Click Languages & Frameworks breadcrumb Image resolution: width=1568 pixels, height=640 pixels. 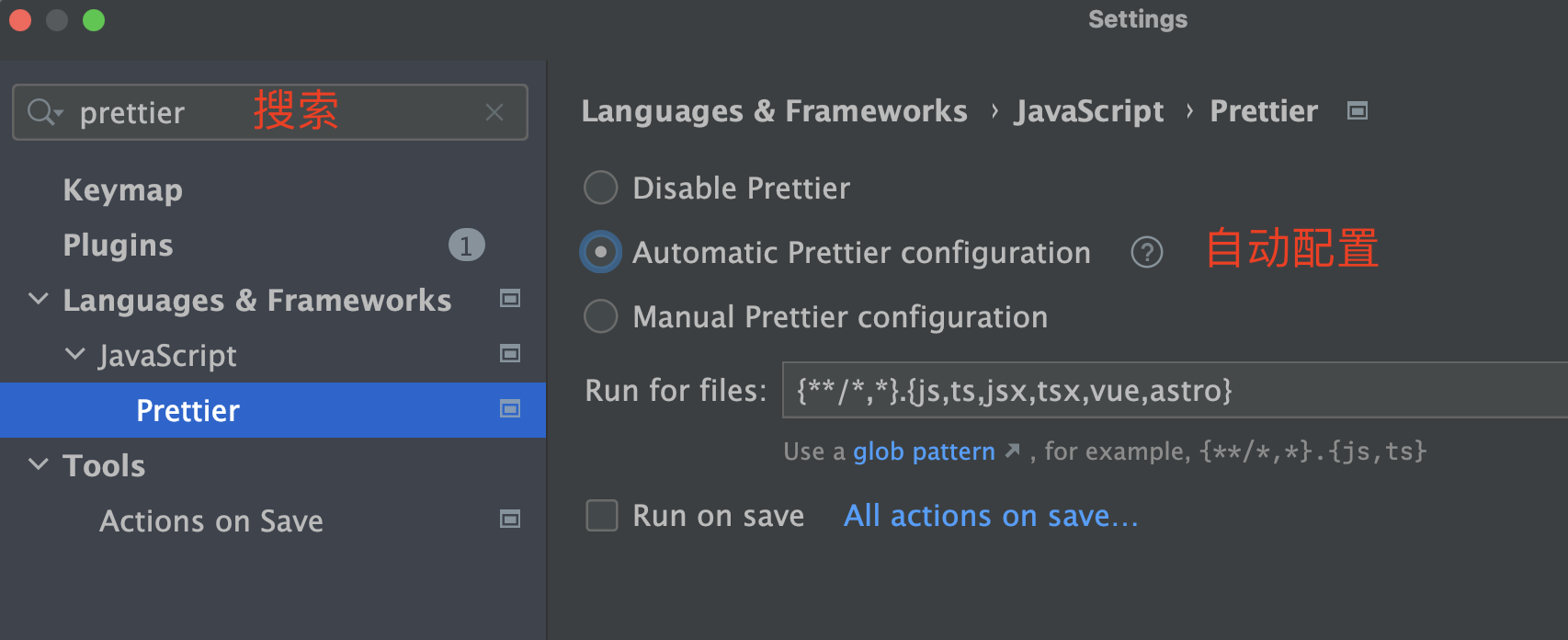pos(774,111)
